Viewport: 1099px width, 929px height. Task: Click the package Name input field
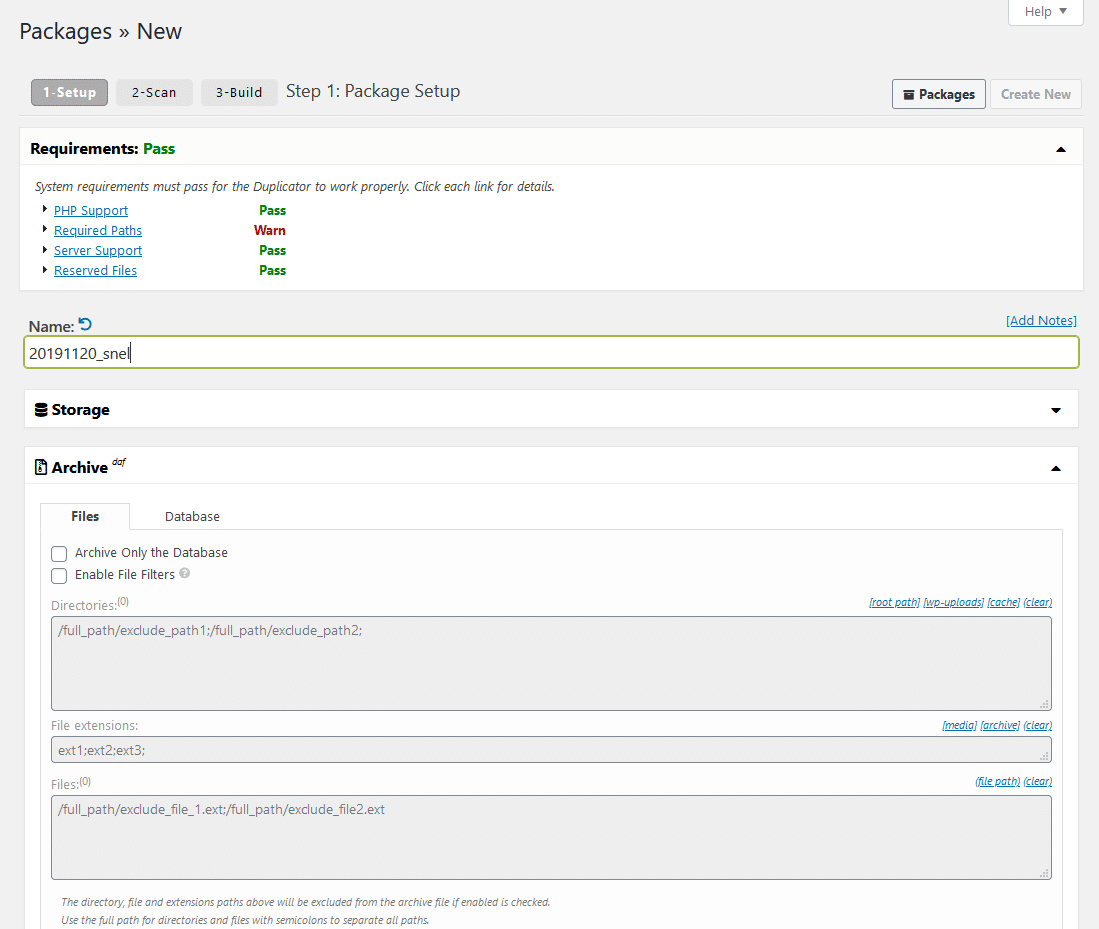(x=550, y=353)
